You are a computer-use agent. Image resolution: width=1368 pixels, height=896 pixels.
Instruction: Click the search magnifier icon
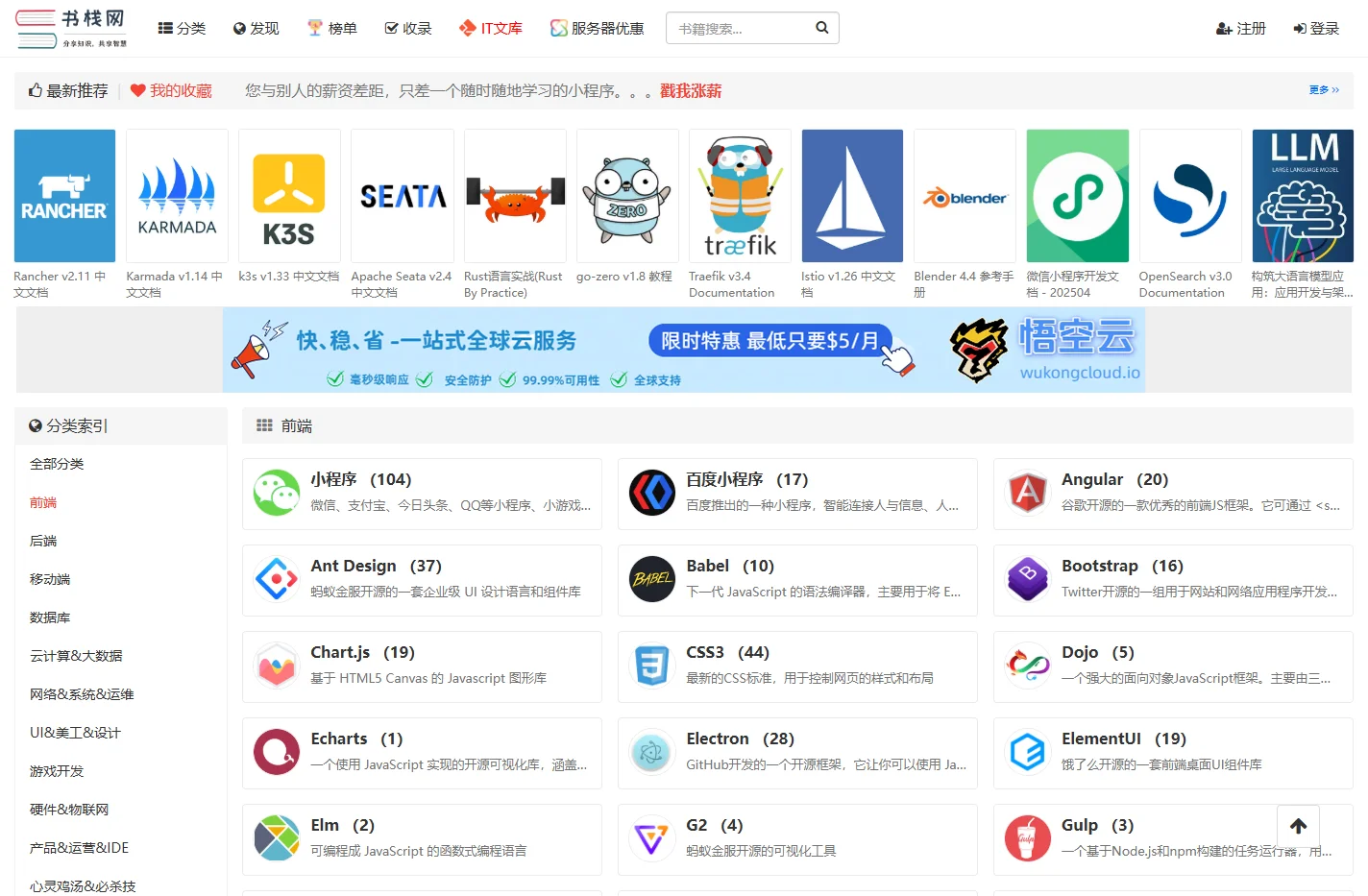[x=822, y=28]
